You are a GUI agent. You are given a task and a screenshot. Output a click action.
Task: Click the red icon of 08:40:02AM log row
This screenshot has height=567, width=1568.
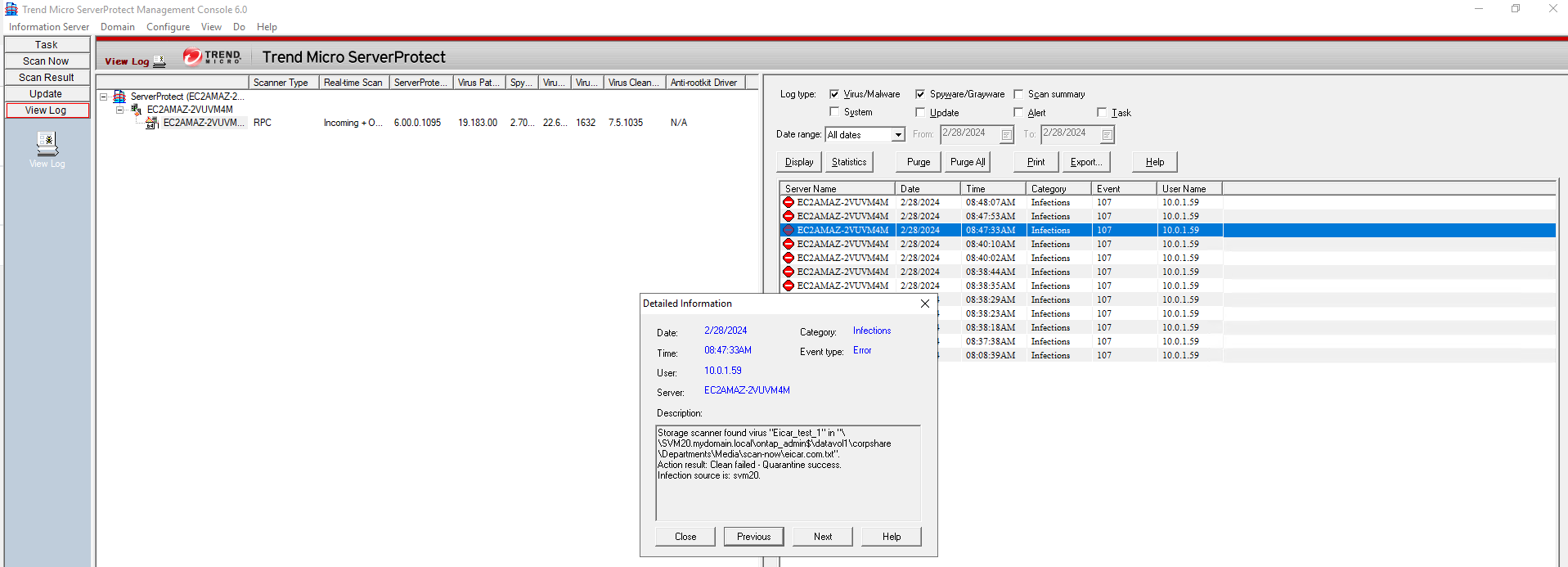coord(788,258)
